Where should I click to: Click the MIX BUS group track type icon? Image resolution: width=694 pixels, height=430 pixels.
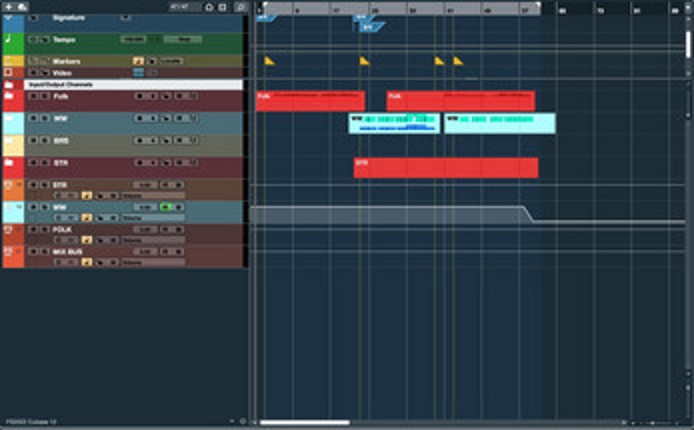coord(8,252)
